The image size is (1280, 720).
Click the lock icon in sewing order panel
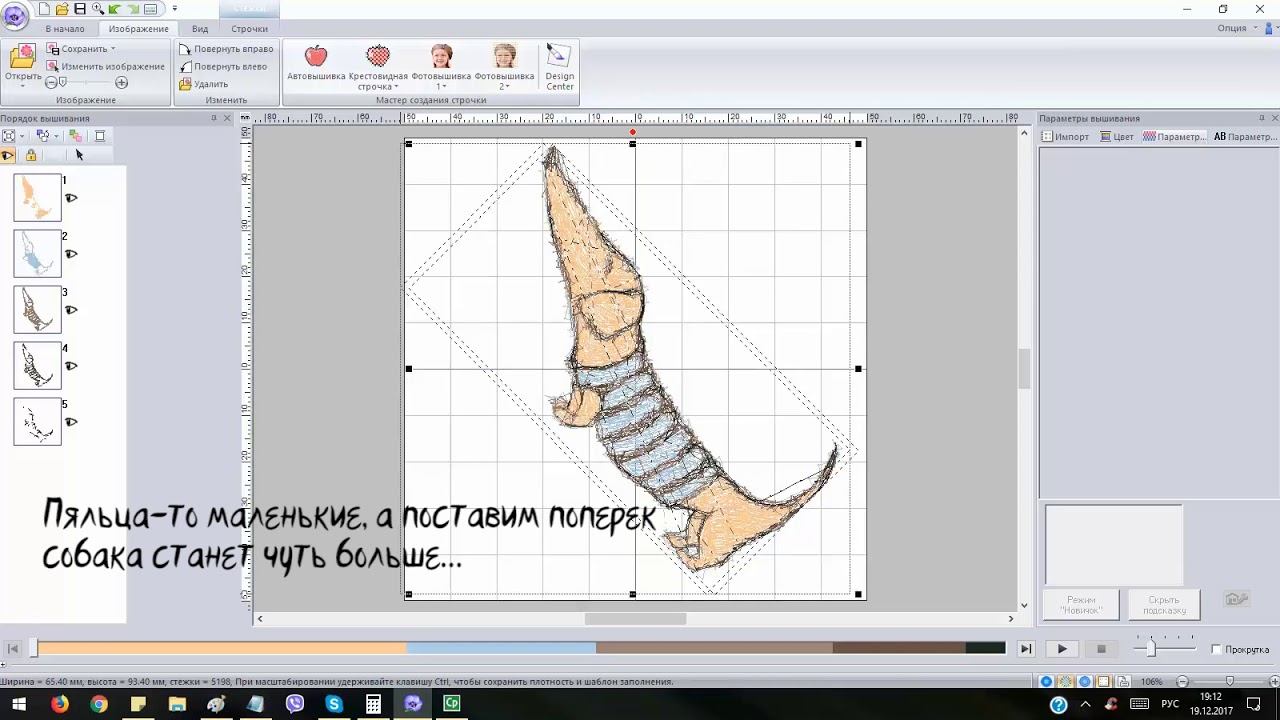[x=31, y=155]
